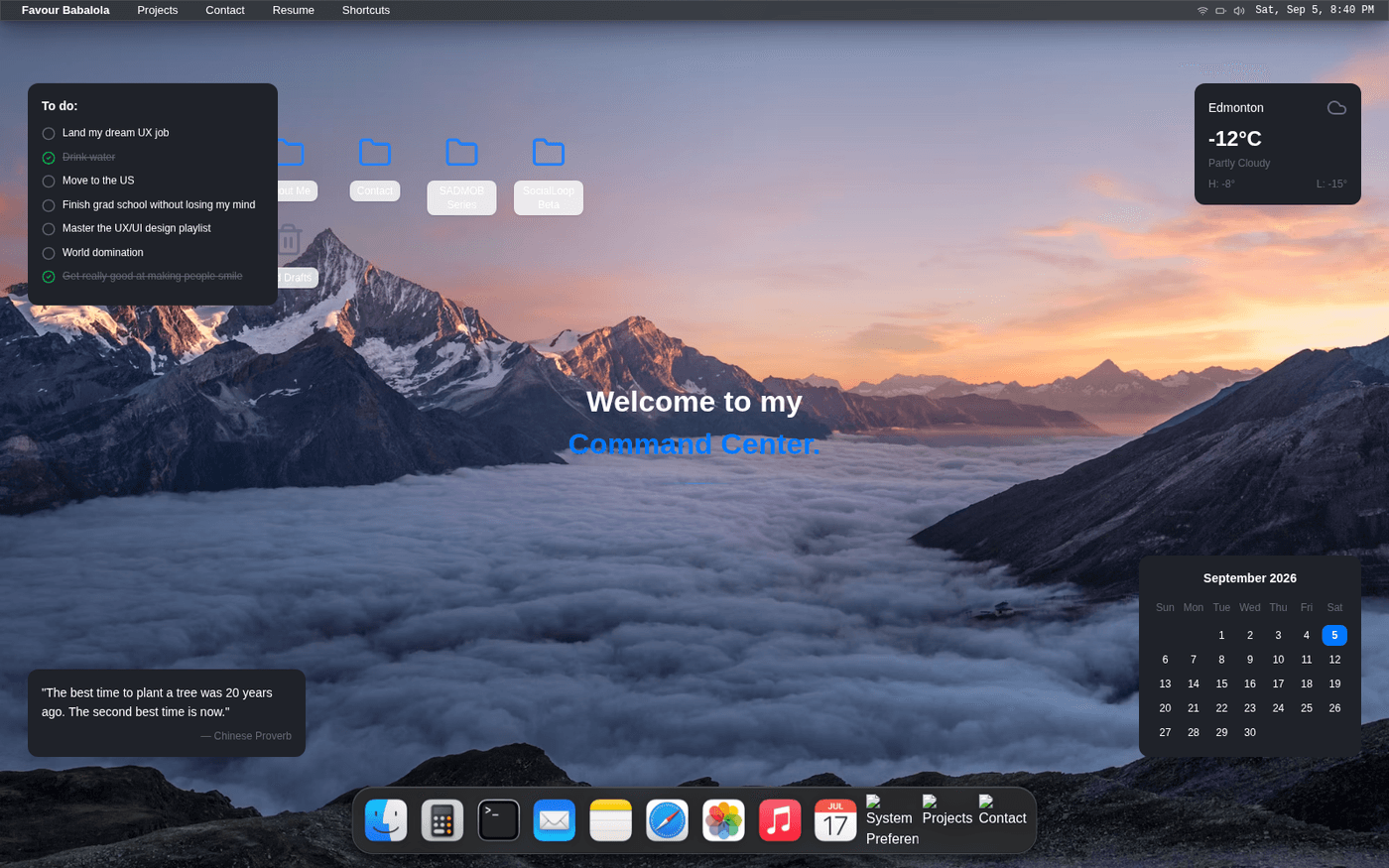Open the Shortcuts menu
Image resolution: width=1389 pixels, height=868 pixels.
click(x=366, y=10)
